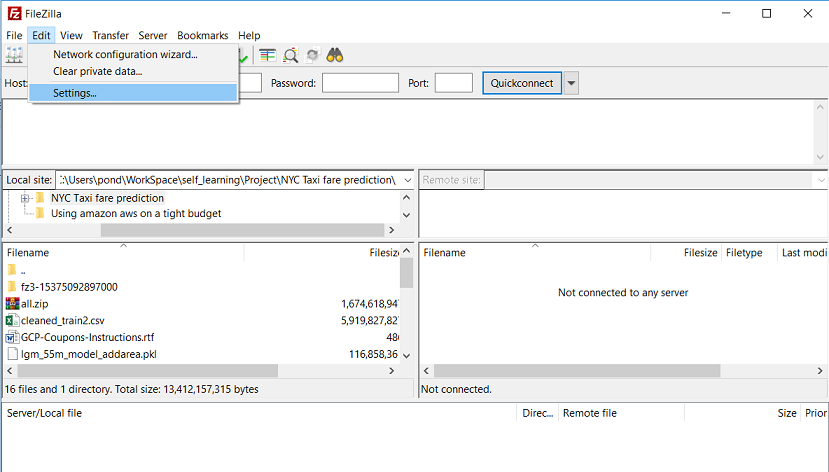Open the Server menu

(x=153, y=35)
